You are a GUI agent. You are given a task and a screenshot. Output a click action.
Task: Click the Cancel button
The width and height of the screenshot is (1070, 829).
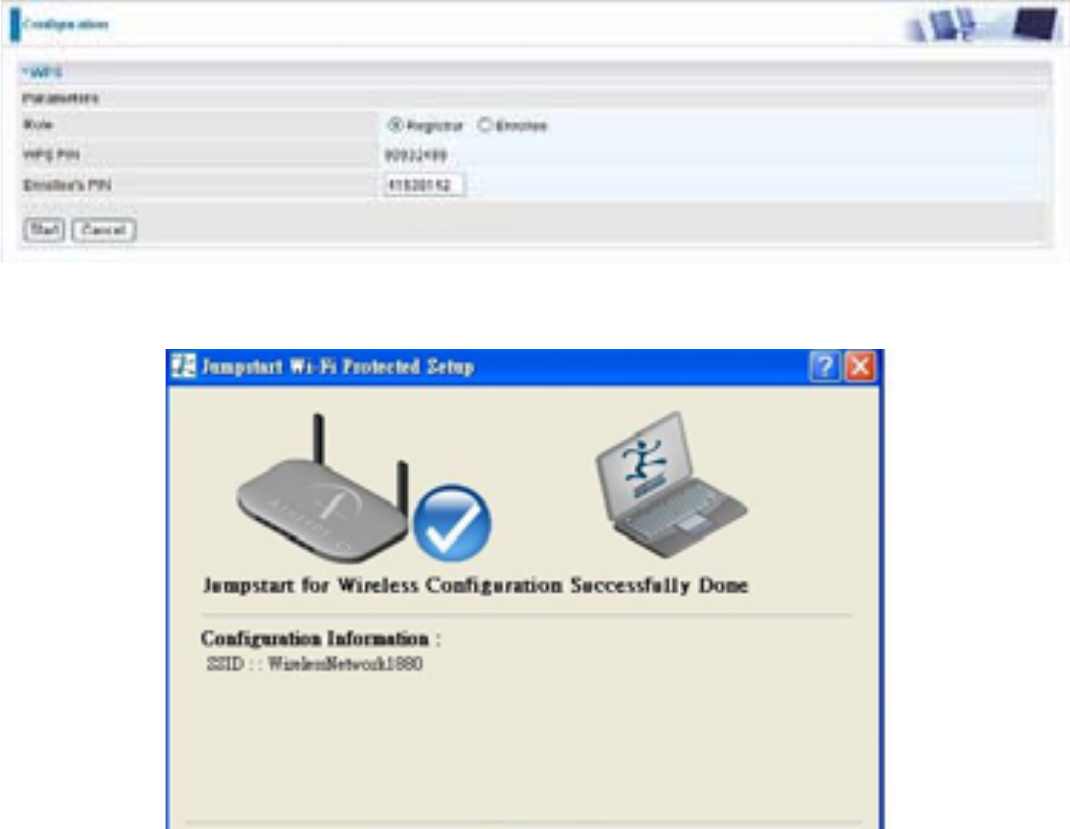(104, 230)
